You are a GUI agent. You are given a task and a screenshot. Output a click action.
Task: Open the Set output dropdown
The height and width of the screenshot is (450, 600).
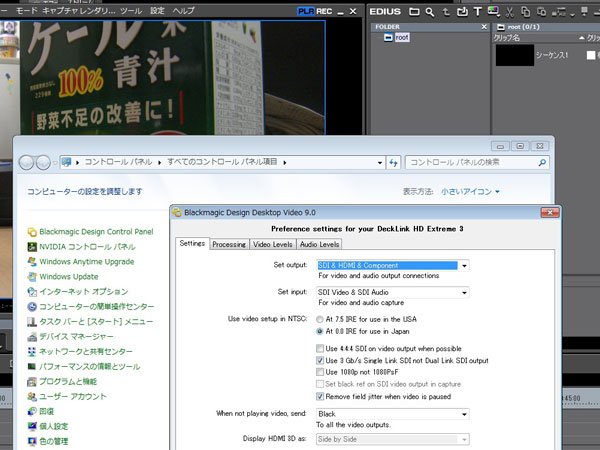click(393, 265)
